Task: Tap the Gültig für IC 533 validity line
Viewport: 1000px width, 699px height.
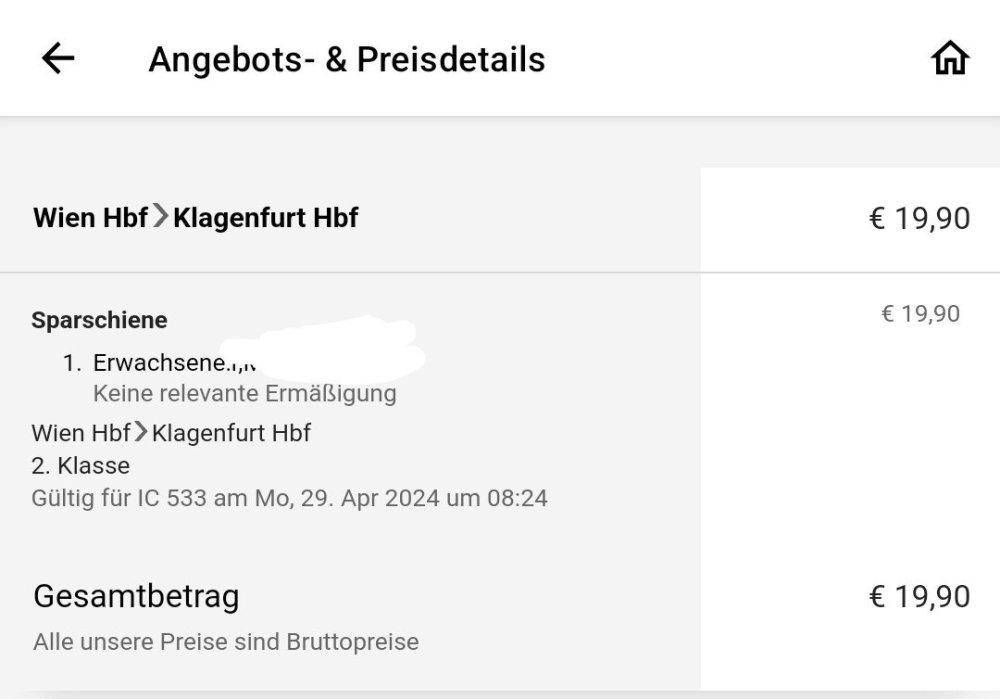Action: click(x=289, y=497)
